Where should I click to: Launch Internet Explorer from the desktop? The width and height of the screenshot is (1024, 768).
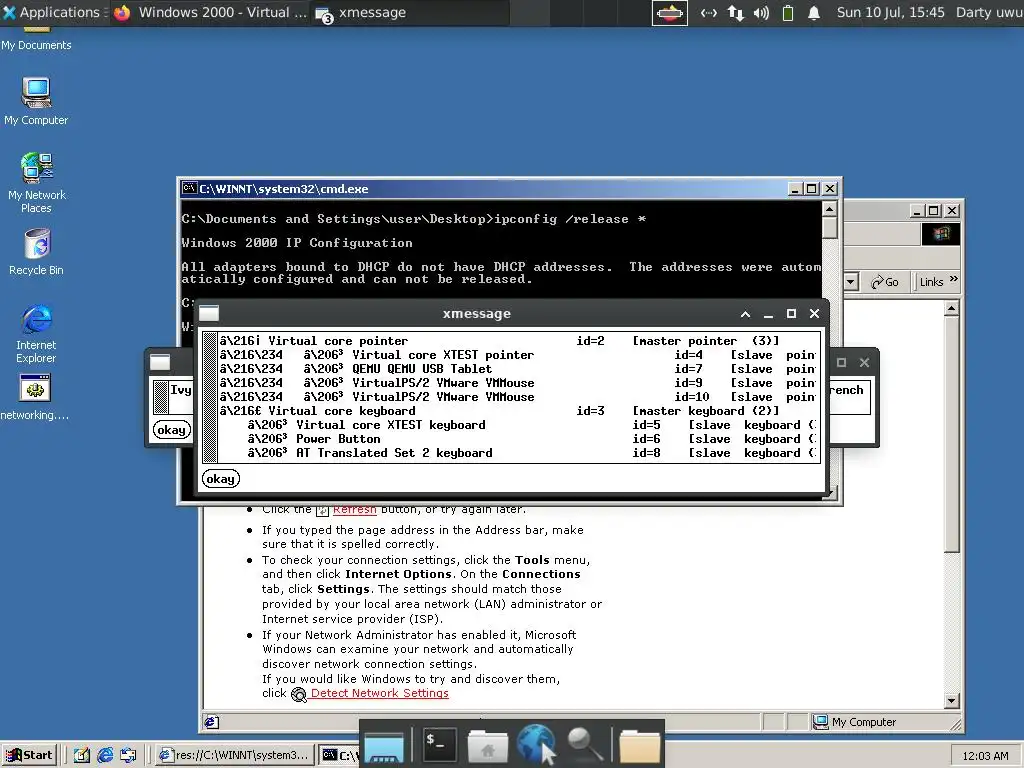(x=36, y=333)
